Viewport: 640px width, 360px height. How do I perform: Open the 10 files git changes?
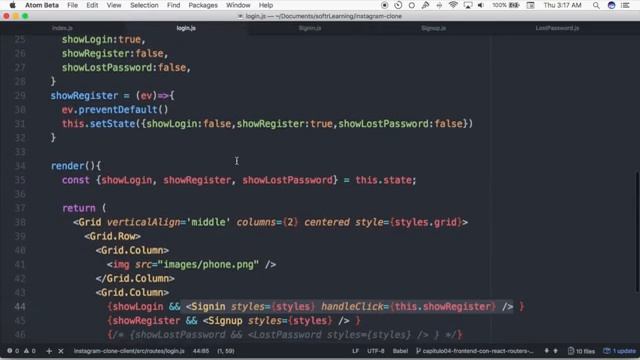tap(581, 351)
